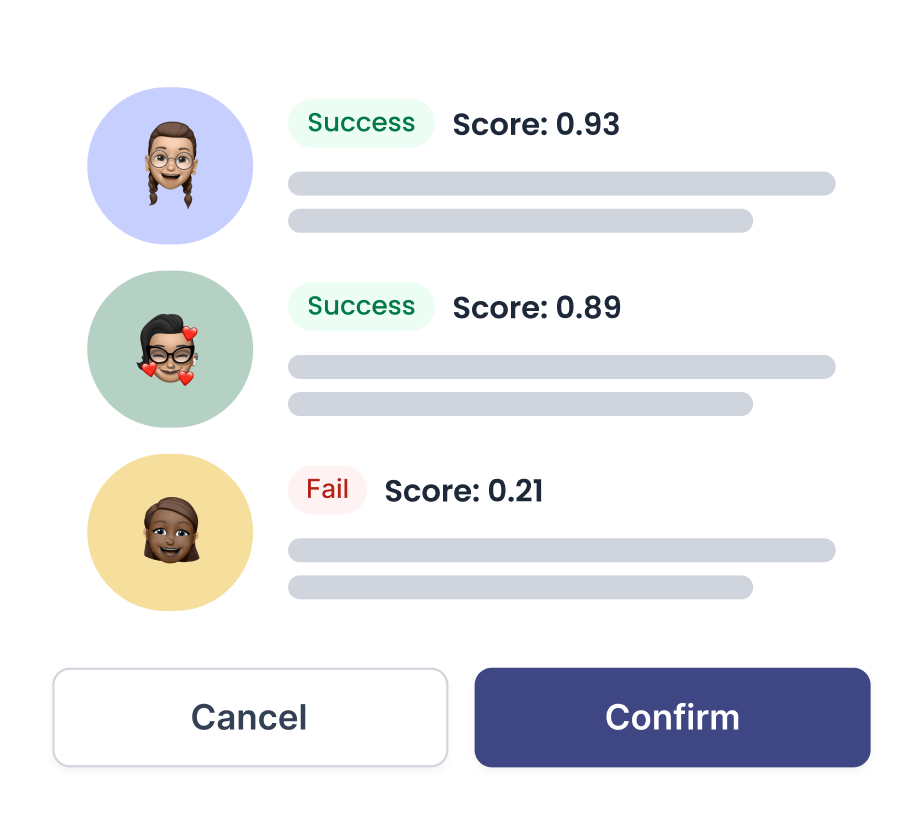924x820 pixels.
Task: Select the Score: 0.89 text
Action: [537, 308]
